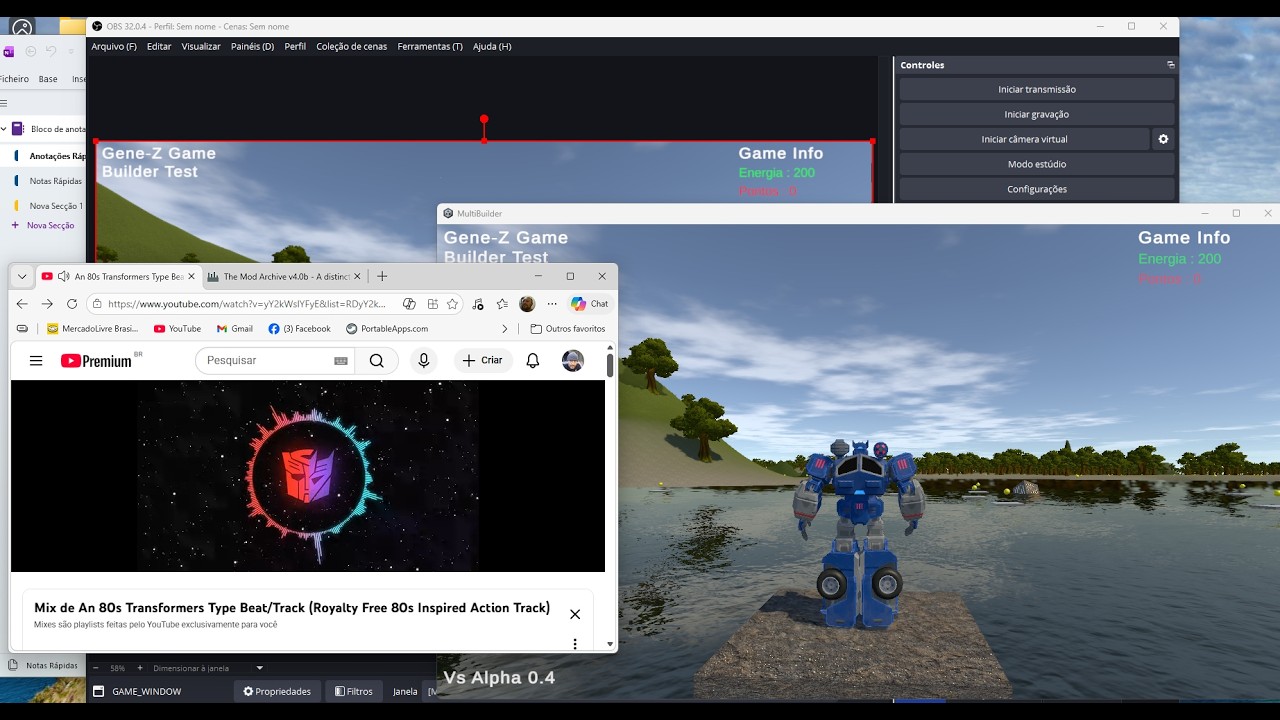
Task: Open PortableApps.com bookmark
Action: click(387, 328)
